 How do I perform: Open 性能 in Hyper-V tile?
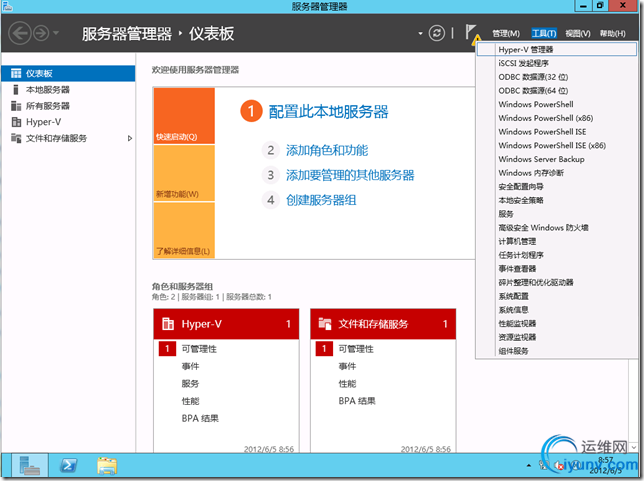[x=190, y=401]
